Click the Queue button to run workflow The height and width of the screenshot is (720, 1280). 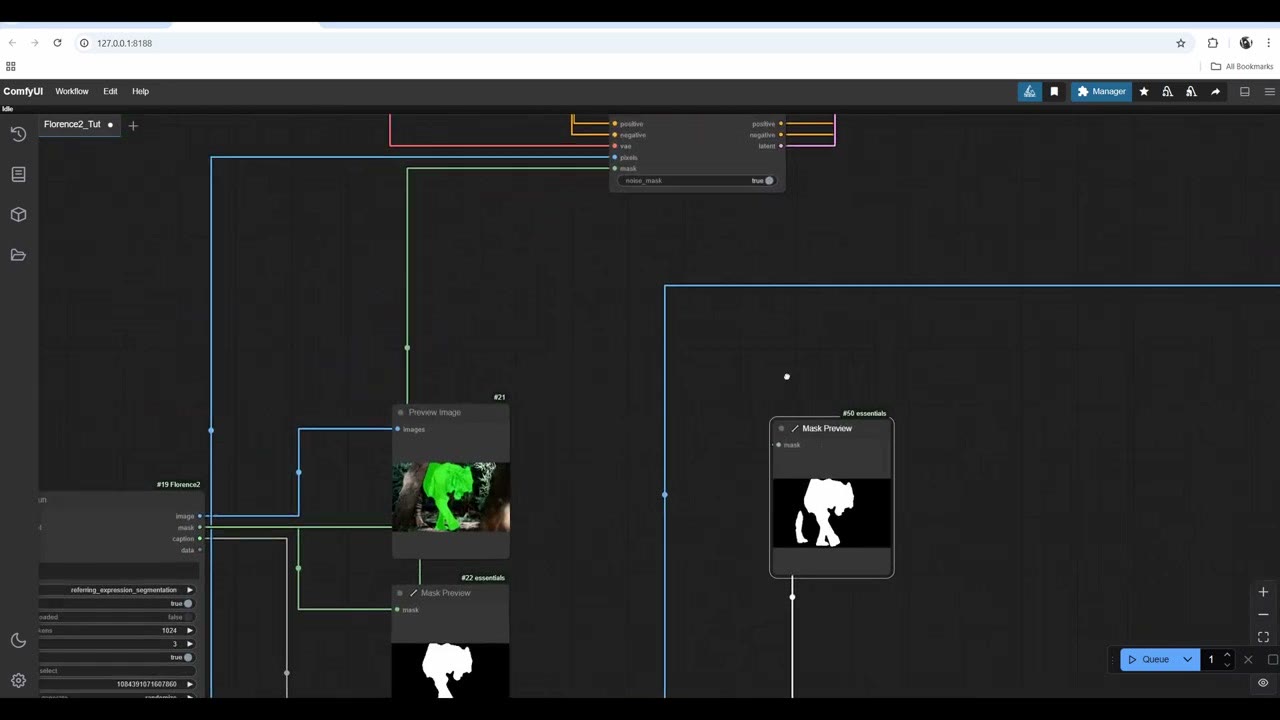1148,659
